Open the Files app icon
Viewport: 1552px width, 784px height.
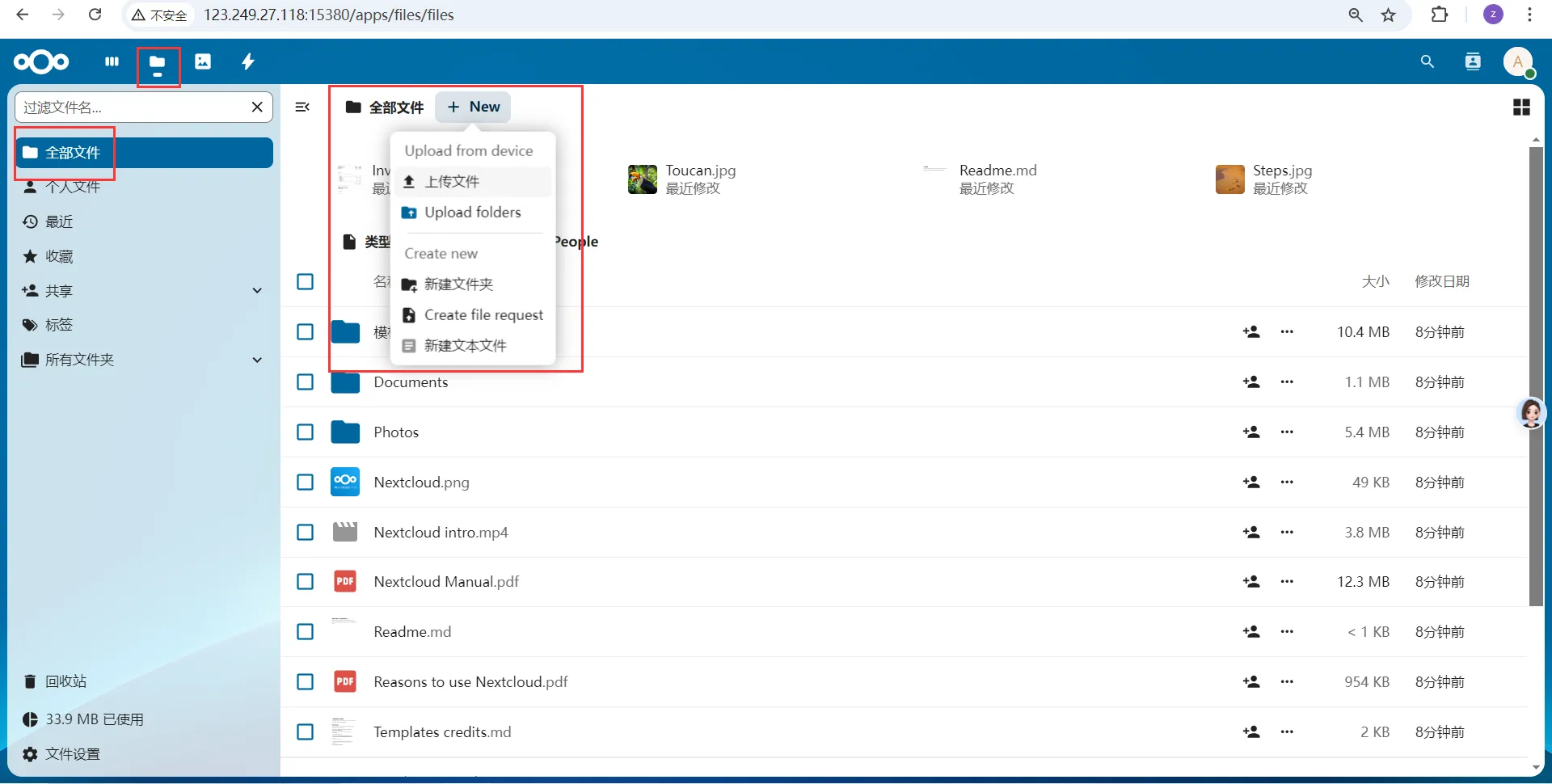click(x=158, y=61)
